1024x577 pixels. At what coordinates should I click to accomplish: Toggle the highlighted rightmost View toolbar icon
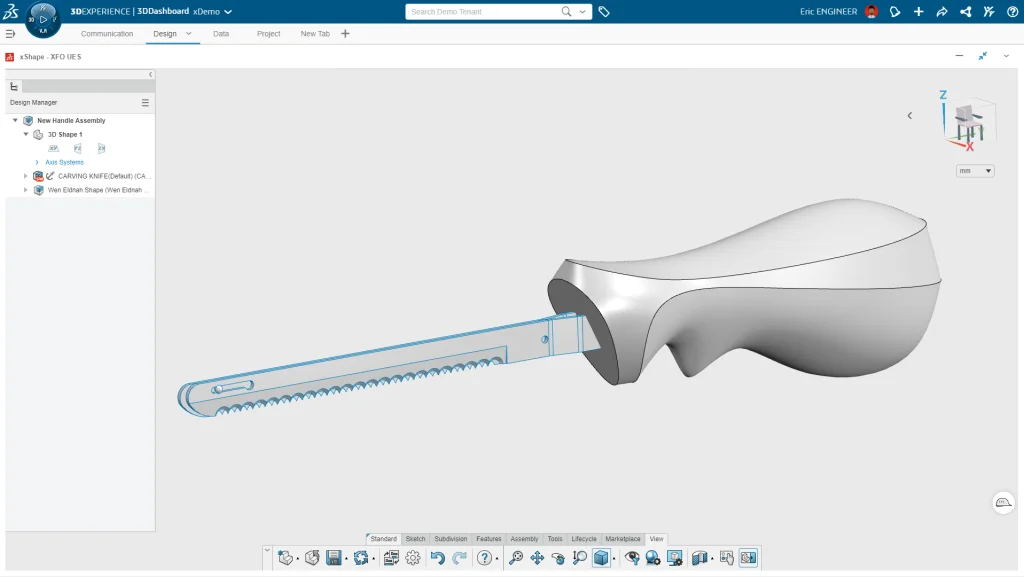pos(748,558)
